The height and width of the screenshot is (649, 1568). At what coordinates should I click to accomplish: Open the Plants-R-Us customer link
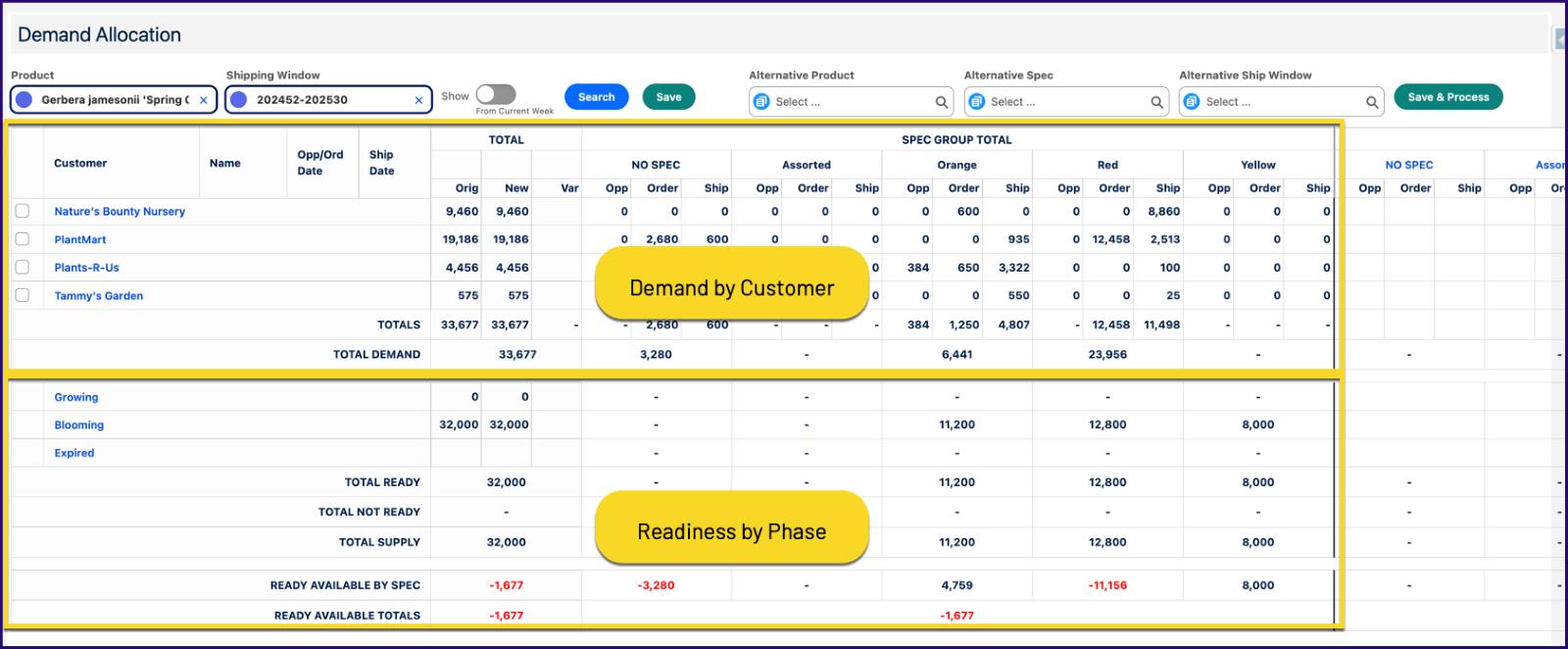tap(86, 268)
